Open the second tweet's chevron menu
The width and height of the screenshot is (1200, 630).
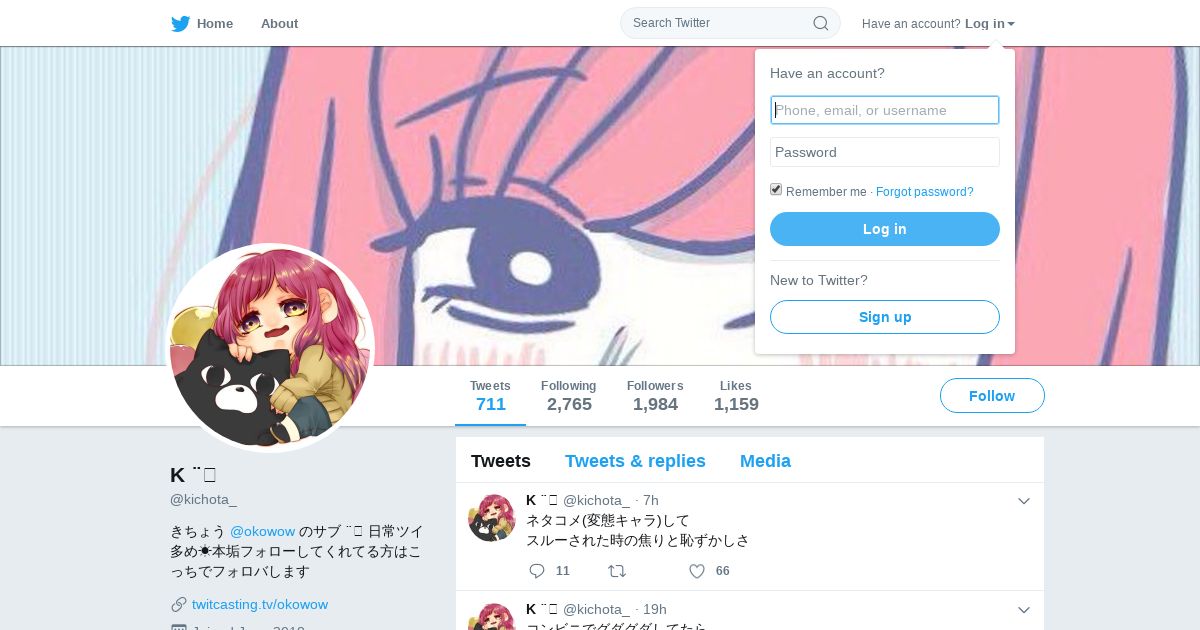pyautogui.click(x=1024, y=610)
